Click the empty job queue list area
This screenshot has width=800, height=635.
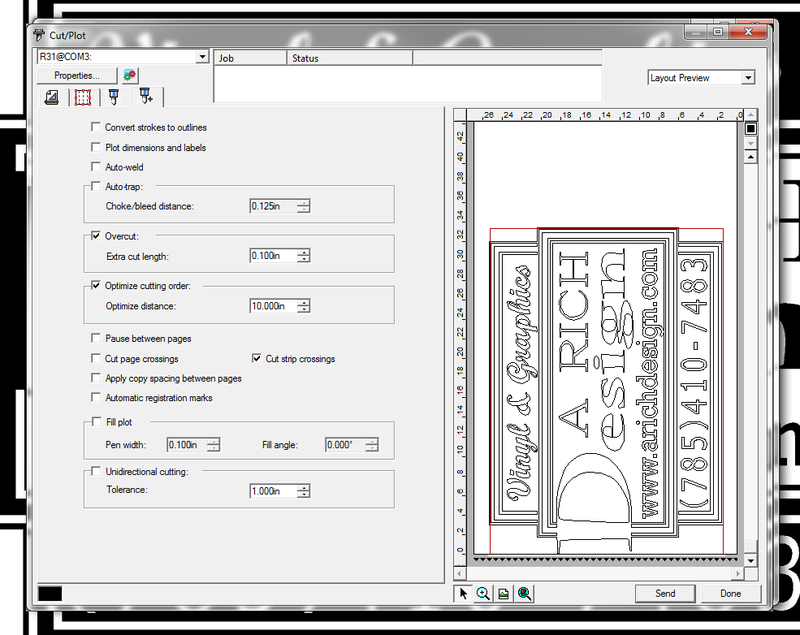pyautogui.click(x=408, y=84)
